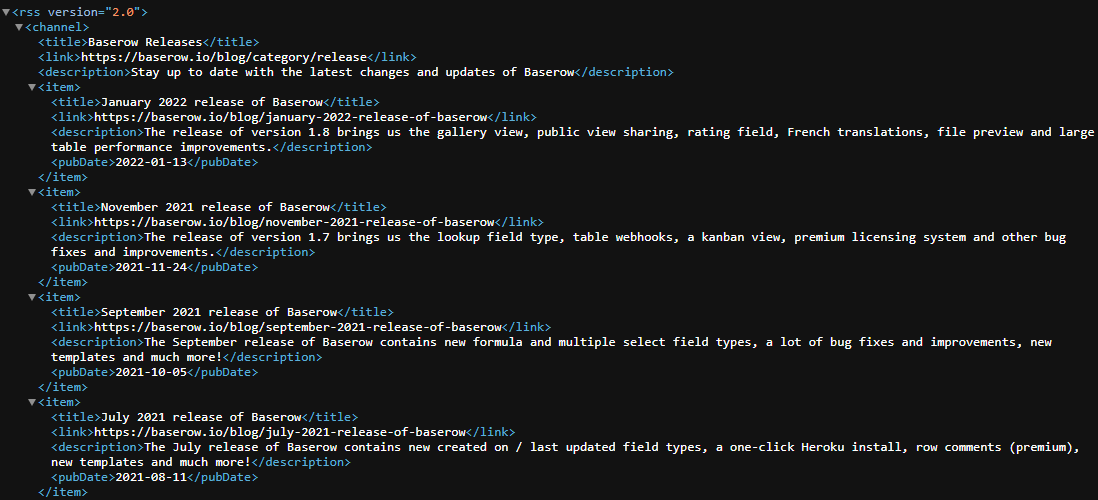This screenshot has width=1098, height=500.
Task: Collapse the channel element triangle
Action: [19, 27]
